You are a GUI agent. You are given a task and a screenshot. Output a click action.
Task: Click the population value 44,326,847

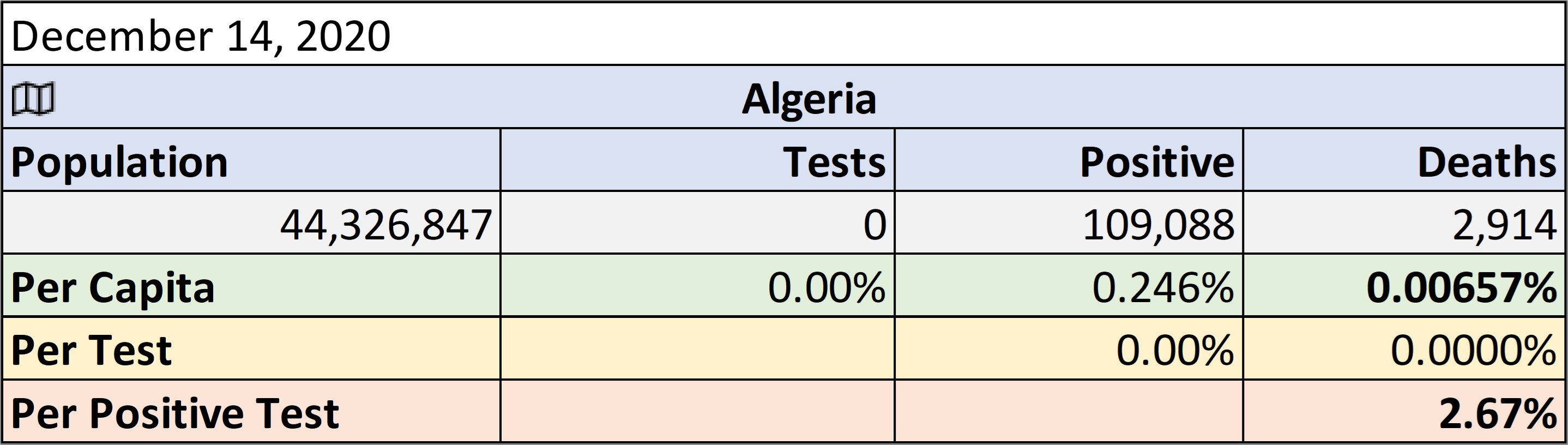[251, 223]
